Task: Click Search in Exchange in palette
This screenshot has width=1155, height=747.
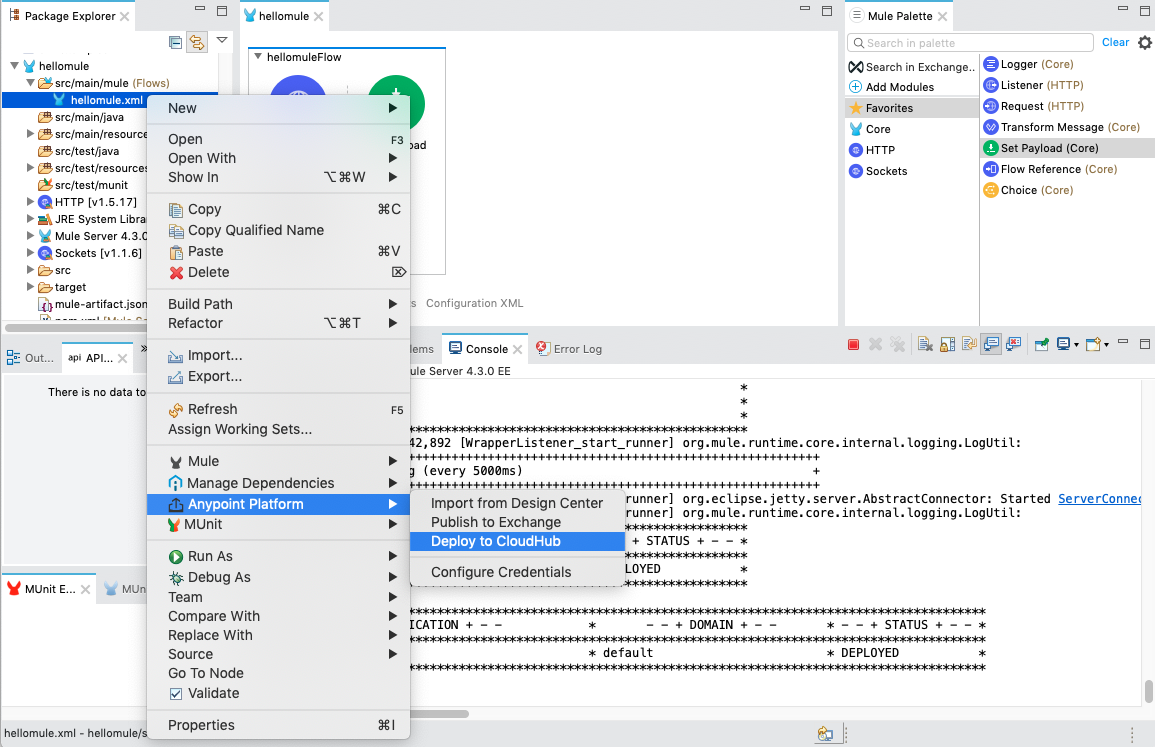Action: coord(917,67)
